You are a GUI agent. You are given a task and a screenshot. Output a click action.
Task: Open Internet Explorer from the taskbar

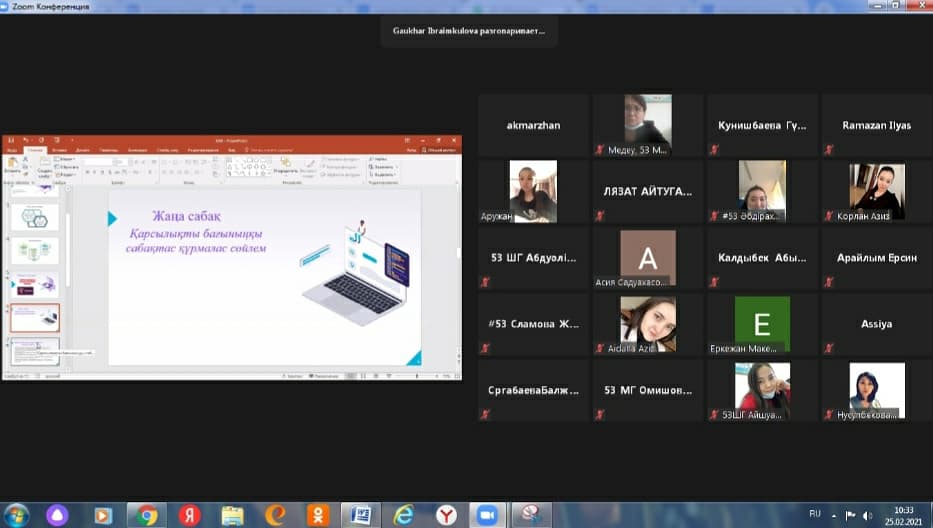[x=403, y=514]
